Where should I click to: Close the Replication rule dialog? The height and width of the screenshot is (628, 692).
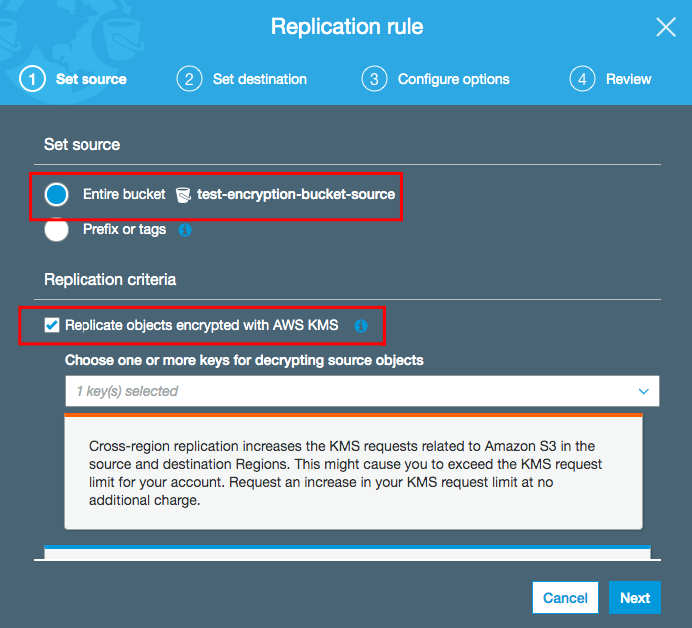click(666, 27)
